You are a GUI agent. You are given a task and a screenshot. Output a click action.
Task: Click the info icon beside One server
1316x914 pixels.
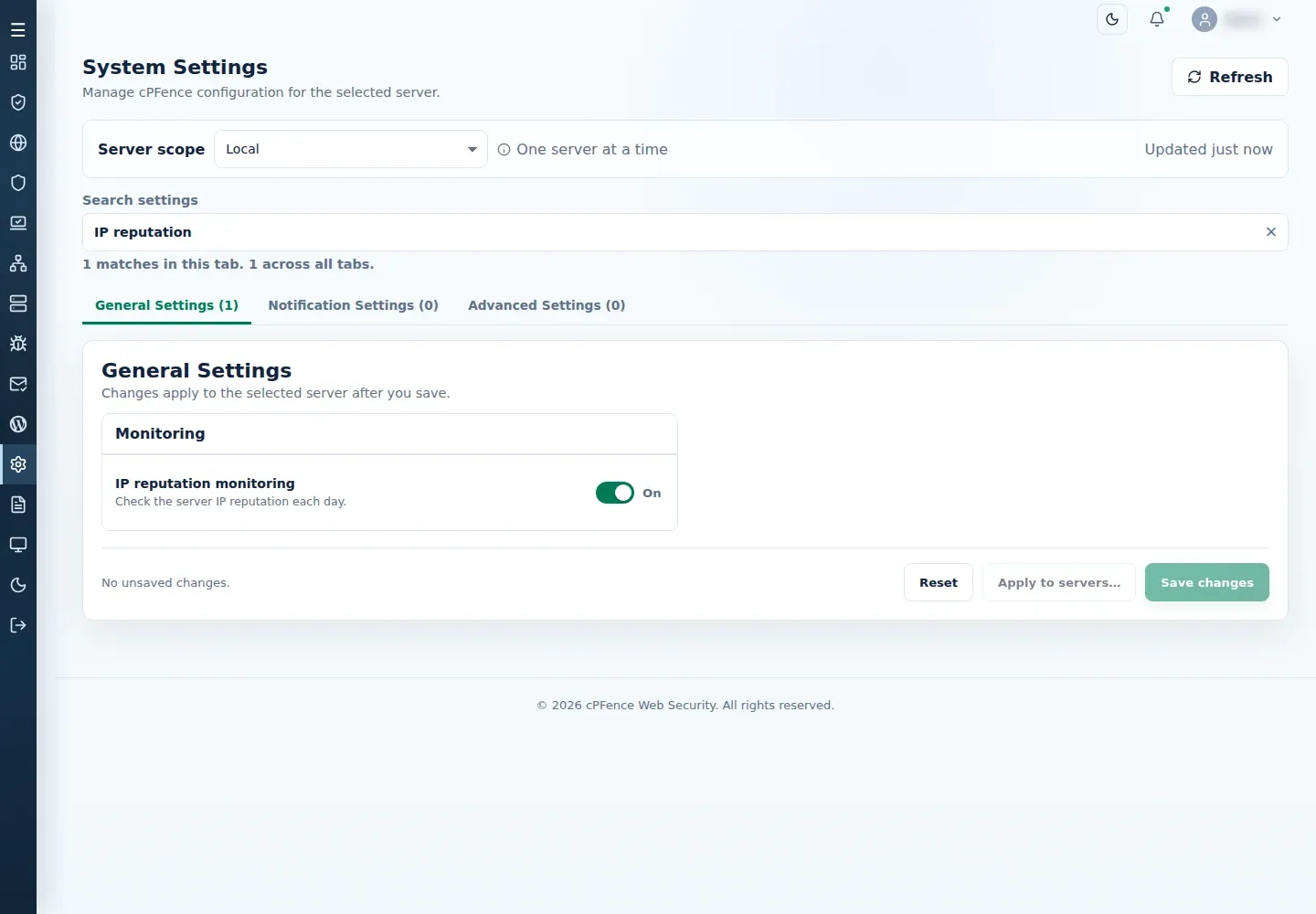coord(504,150)
